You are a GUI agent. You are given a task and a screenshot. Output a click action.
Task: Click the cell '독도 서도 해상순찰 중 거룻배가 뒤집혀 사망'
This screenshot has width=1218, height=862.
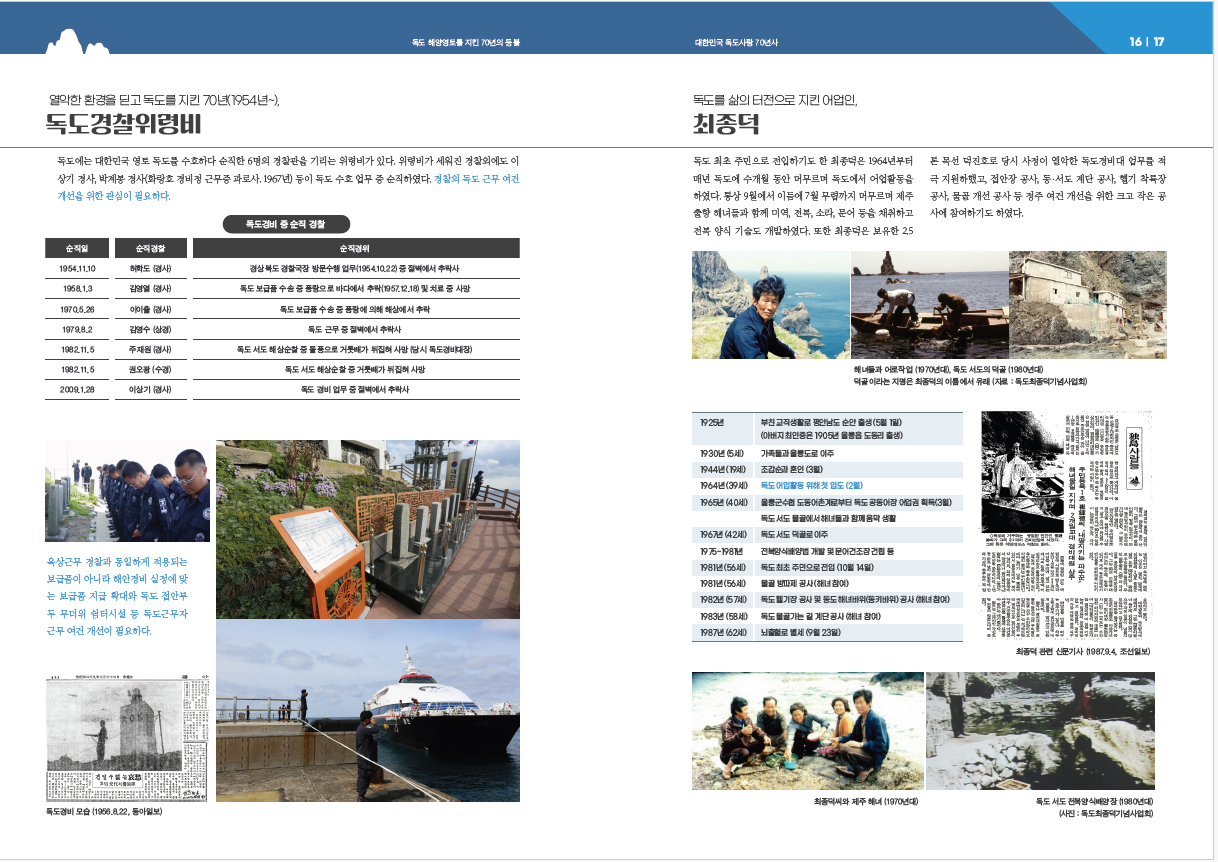tap(355, 369)
